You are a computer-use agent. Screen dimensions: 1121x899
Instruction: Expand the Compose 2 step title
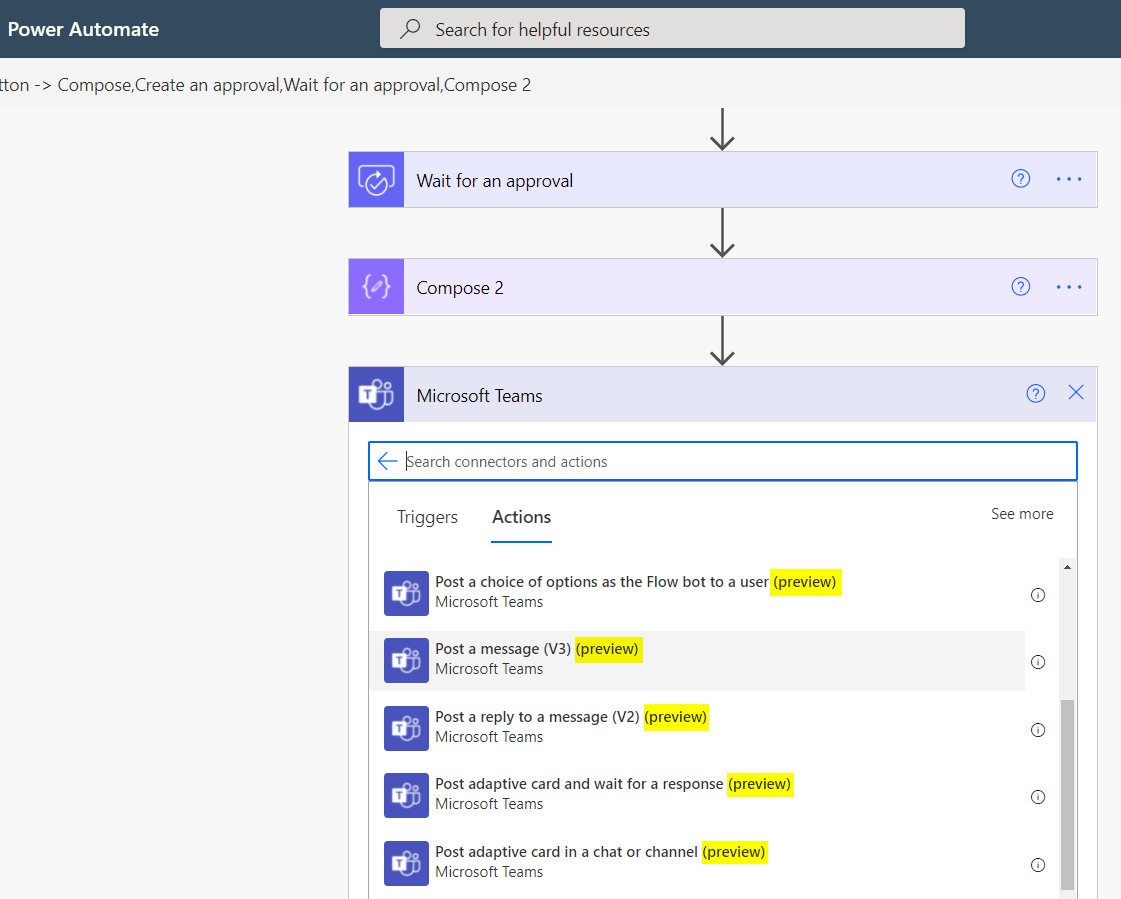pos(460,288)
